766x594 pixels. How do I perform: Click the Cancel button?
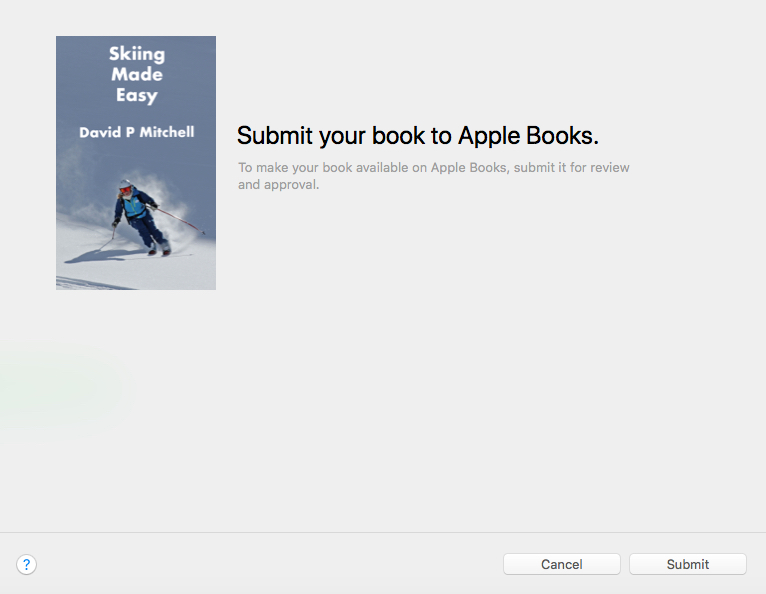562,564
